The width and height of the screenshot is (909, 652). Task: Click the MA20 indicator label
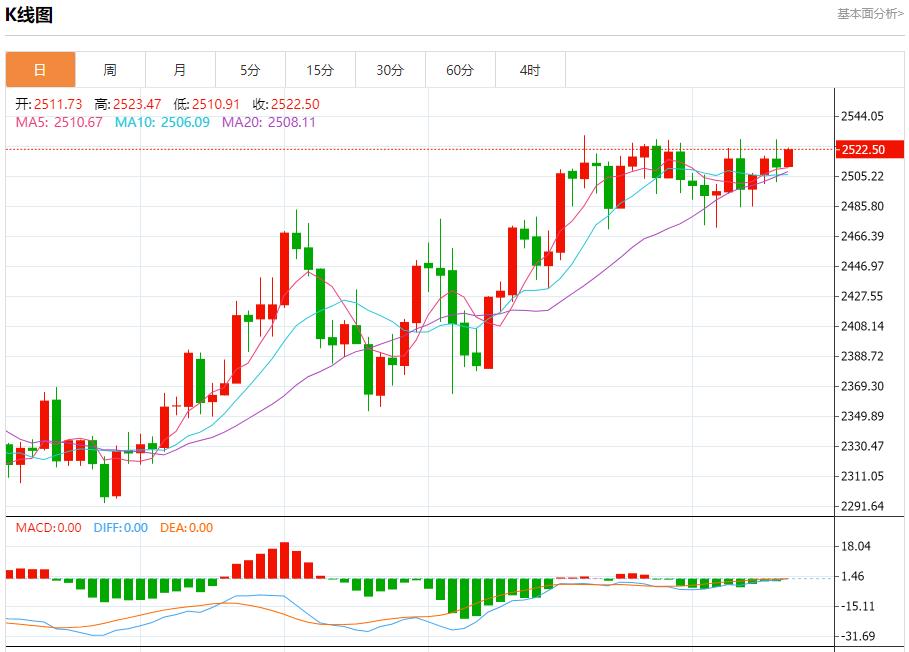pyautogui.click(x=268, y=122)
